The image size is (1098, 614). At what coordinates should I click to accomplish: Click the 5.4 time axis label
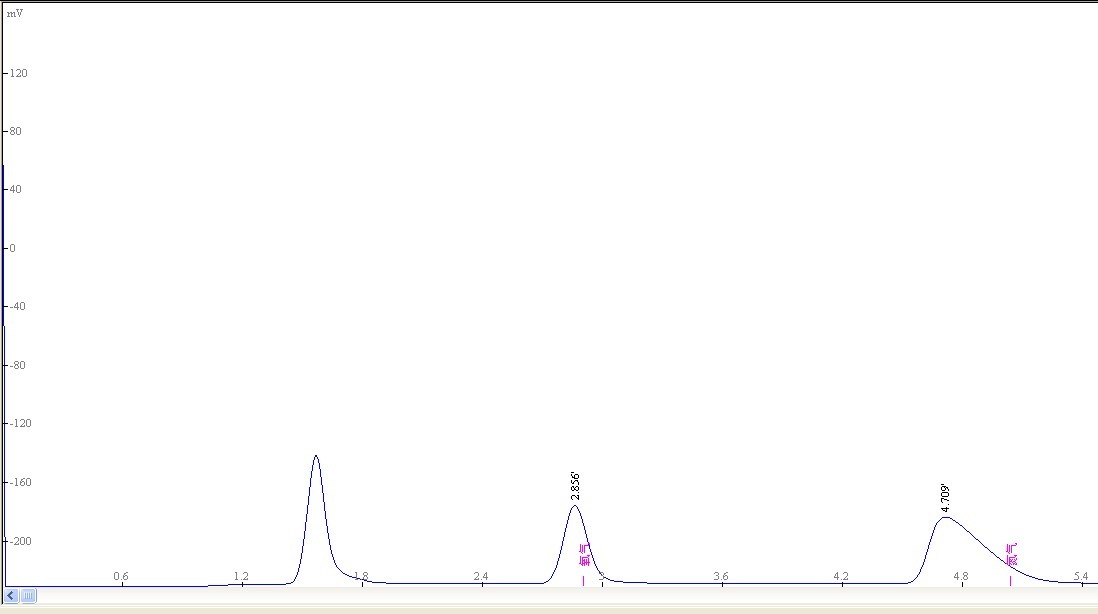pyautogui.click(x=1081, y=576)
